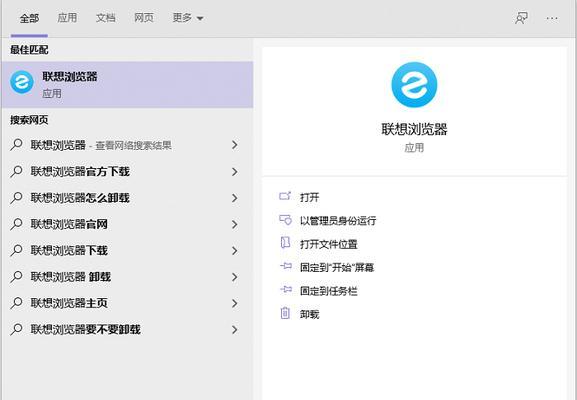
Task: Click search icon beside 联想浏览器官网
Action: coord(16,224)
